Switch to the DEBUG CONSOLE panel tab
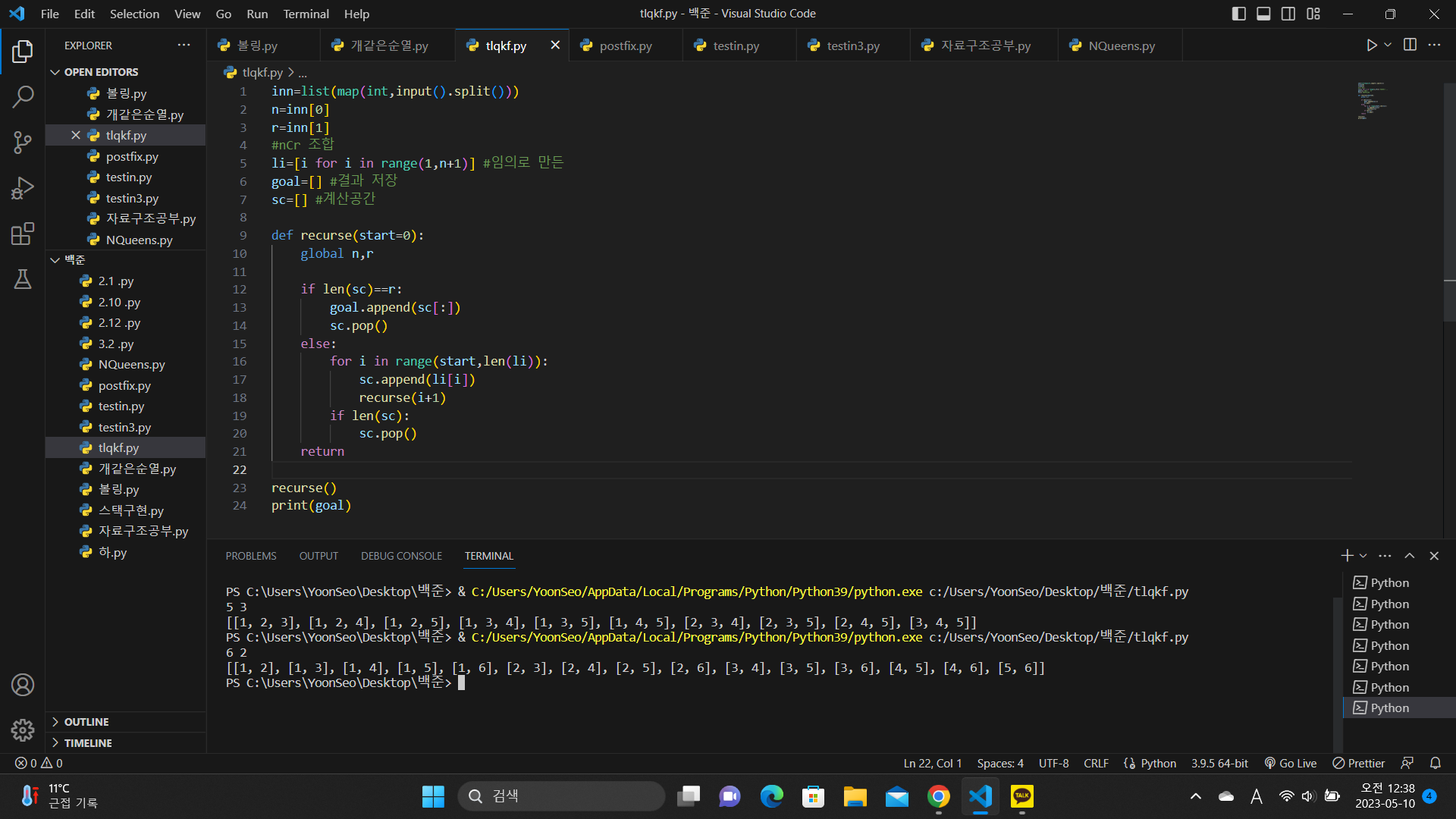The width and height of the screenshot is (1456, 819). (x=401, y=556)
